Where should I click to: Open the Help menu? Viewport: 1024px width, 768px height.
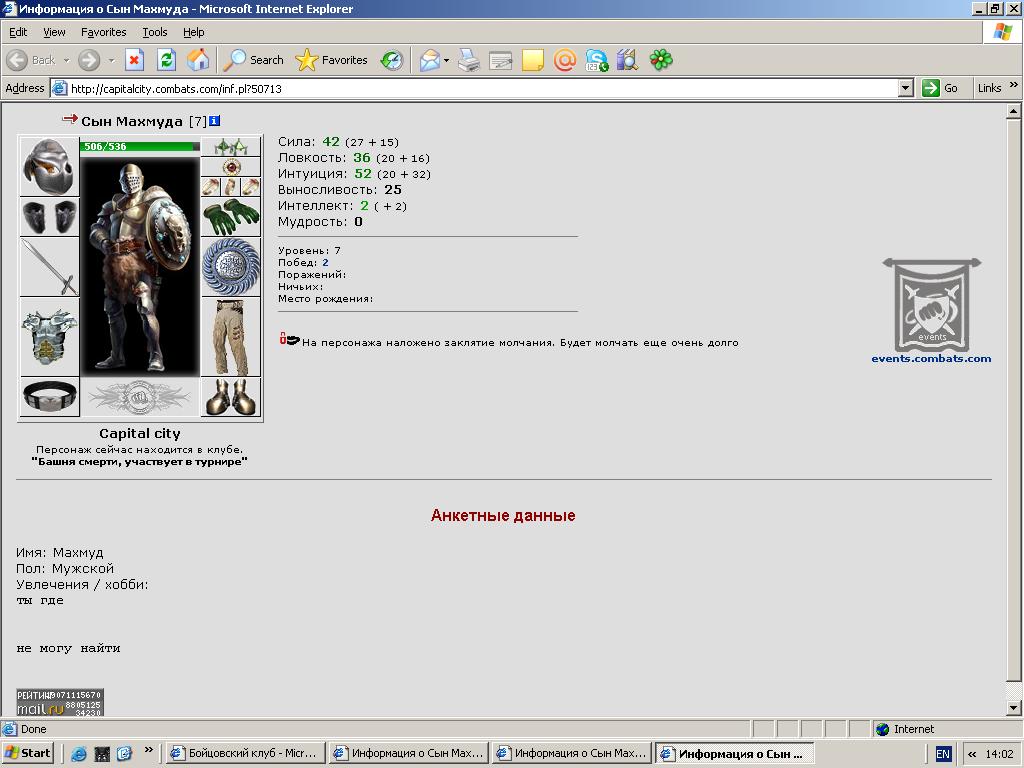(193, 32)
